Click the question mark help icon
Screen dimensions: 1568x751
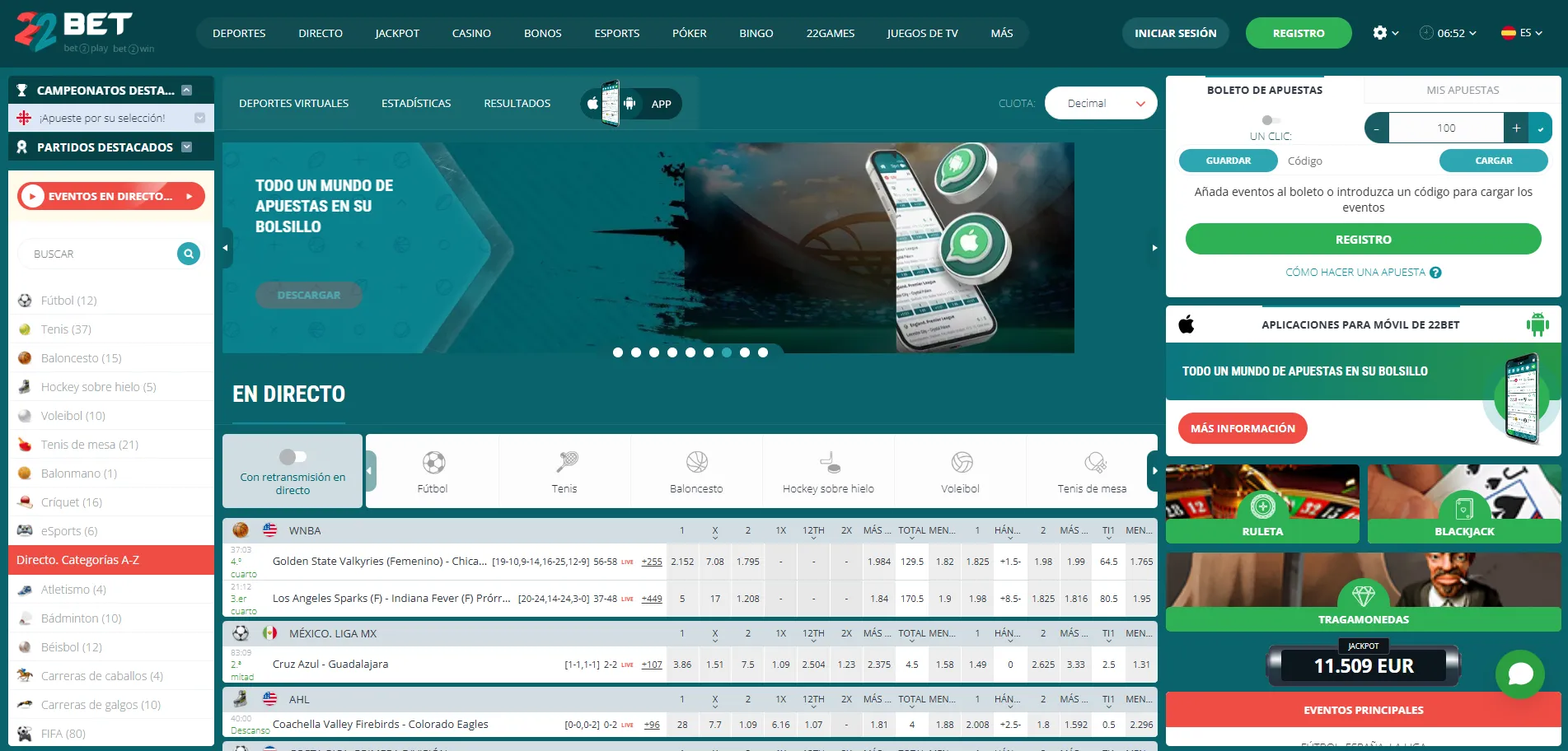(x=1435, y=273)
